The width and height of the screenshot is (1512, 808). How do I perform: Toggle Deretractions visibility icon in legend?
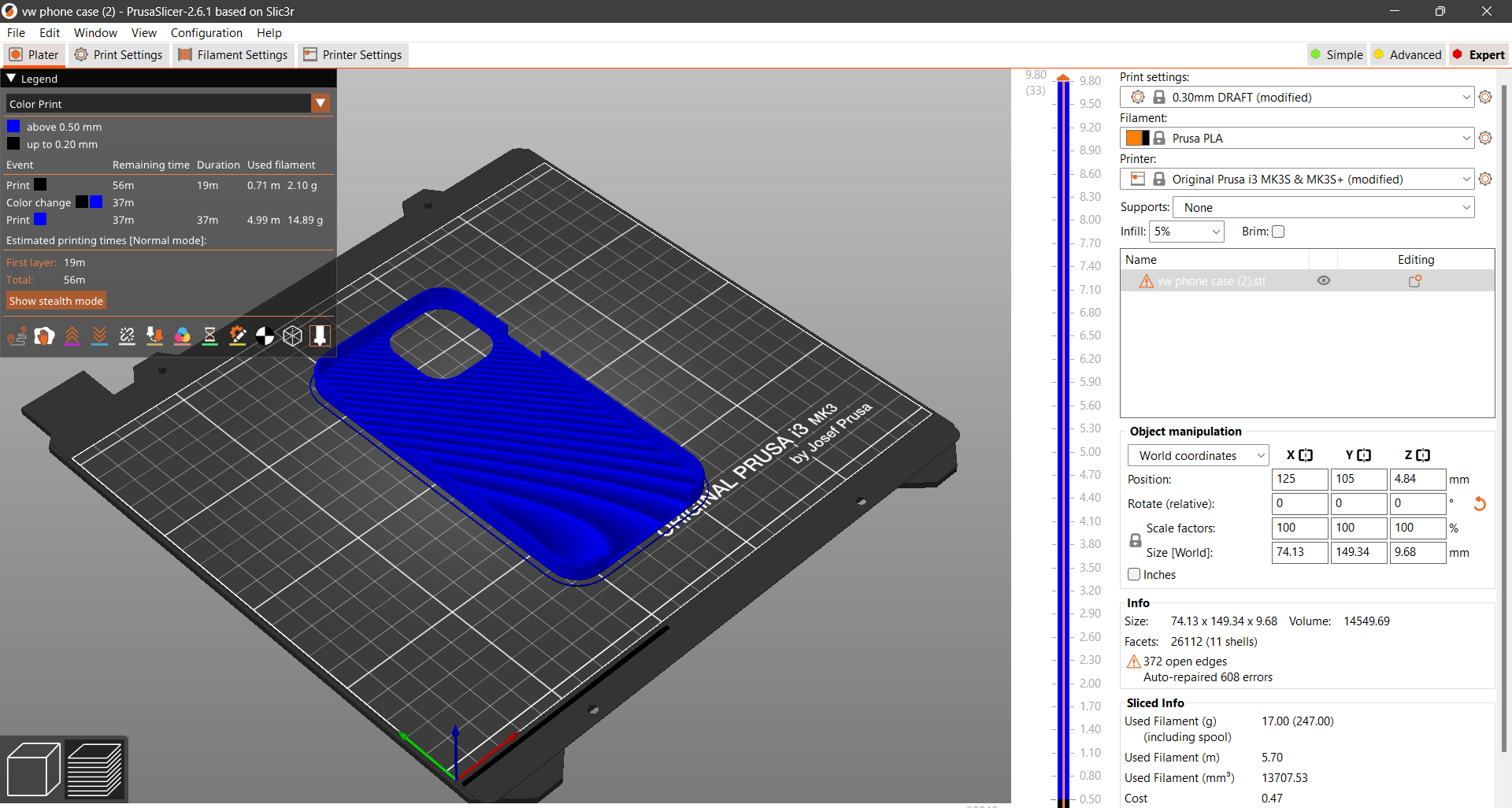point(100,336)
